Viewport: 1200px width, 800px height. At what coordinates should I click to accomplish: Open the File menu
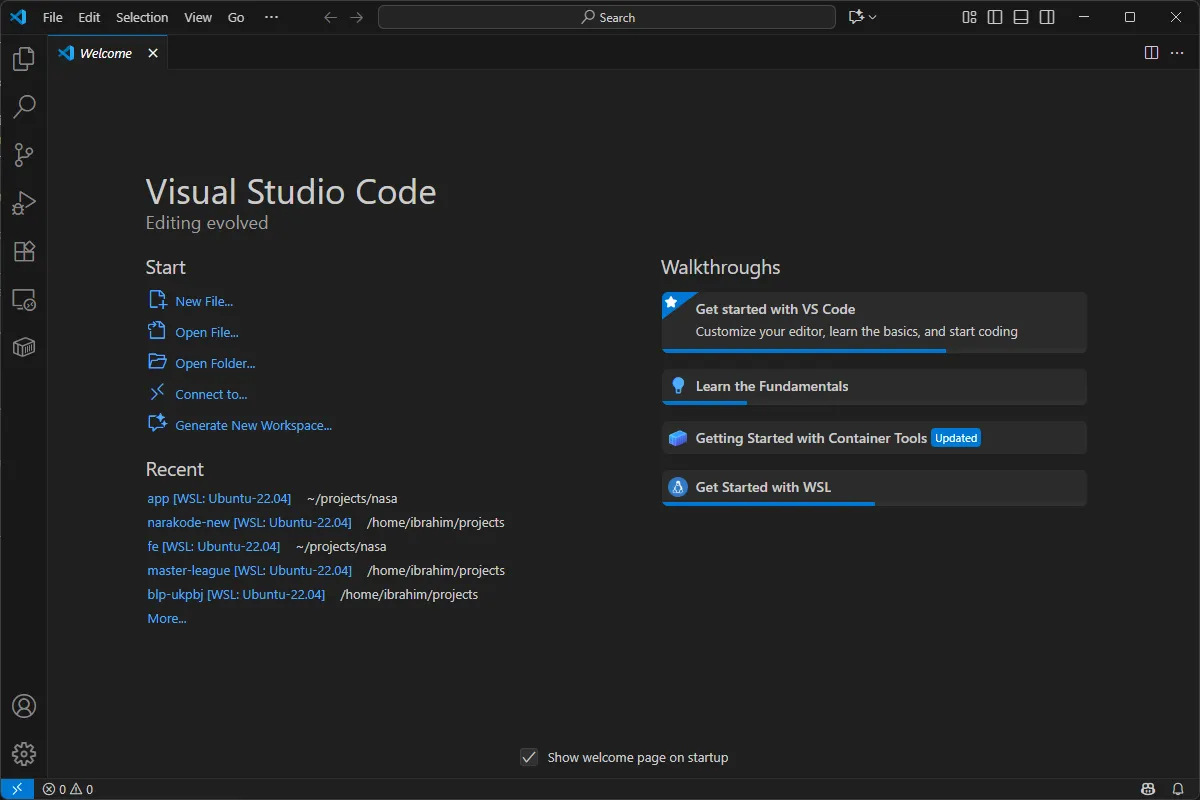pyautogui.click(x=52, y=17)
